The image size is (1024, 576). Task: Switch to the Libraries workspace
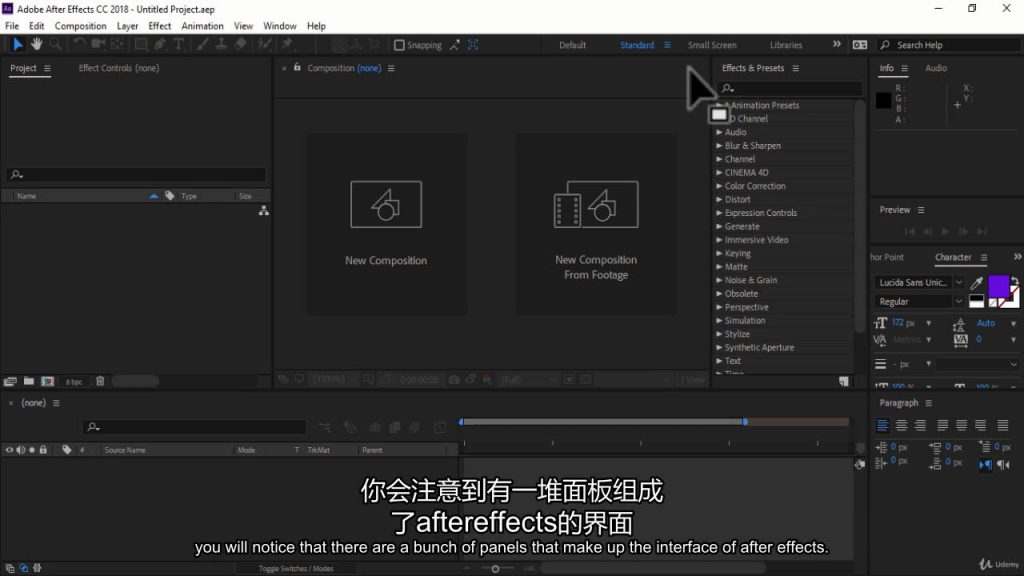coord(786,45)
